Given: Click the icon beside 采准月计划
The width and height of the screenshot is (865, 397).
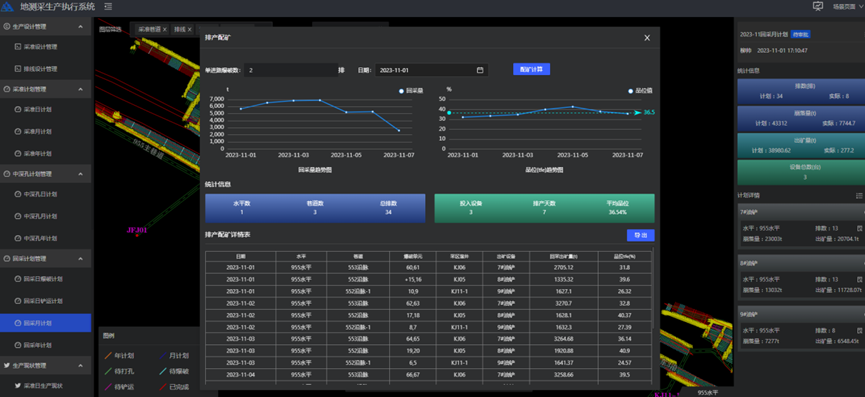Looking at the screenshot, I should (18, 131).
